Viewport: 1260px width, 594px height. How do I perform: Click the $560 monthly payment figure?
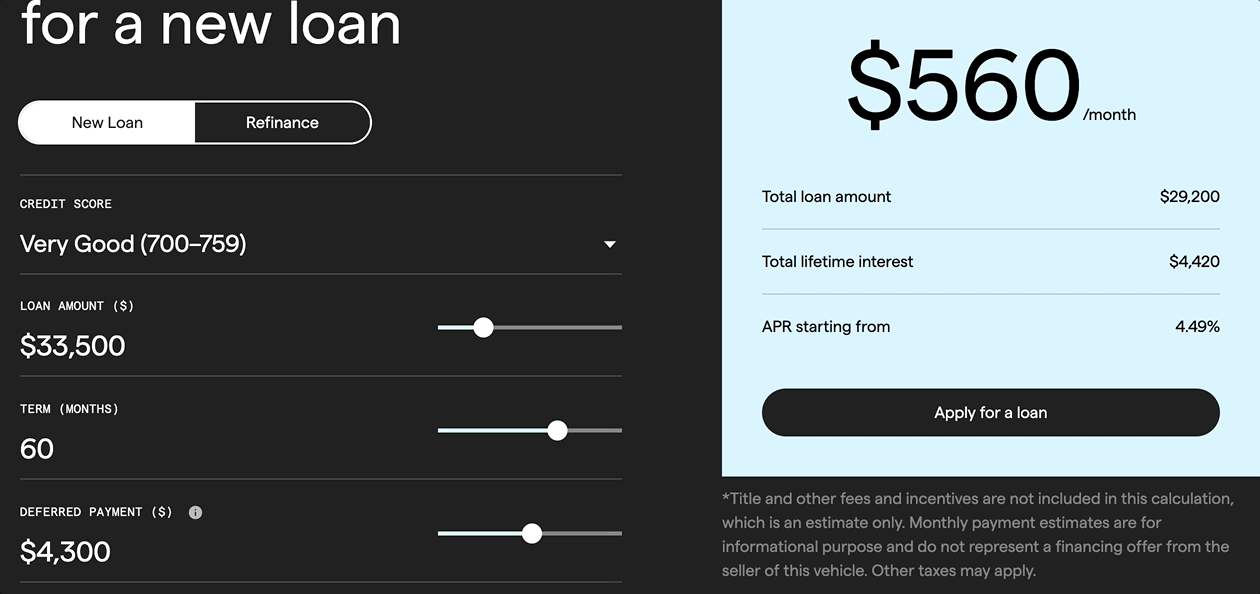pos(964,87)
